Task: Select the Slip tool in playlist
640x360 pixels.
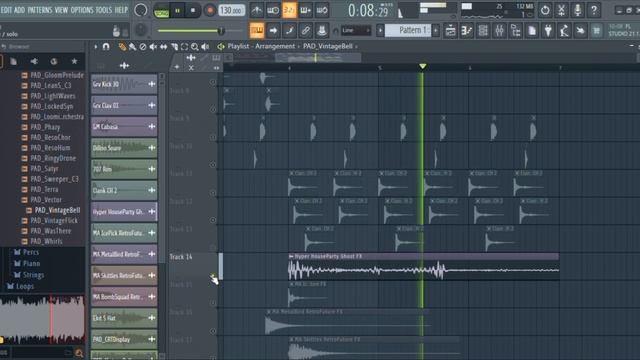Action: (164, 47)
